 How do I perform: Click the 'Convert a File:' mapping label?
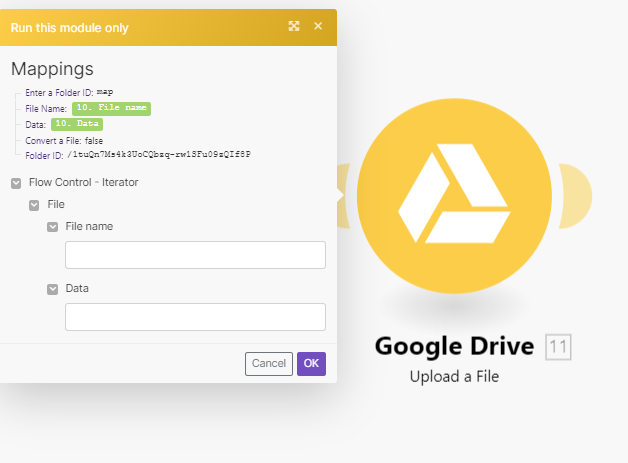click(x=53, y=141)
